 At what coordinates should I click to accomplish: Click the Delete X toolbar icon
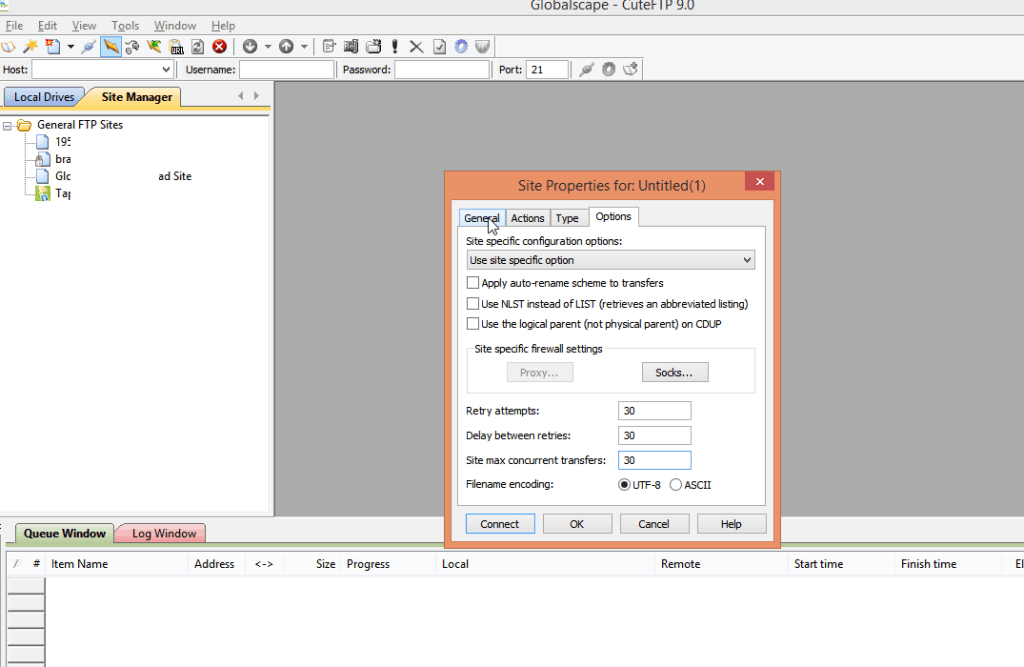[x=417, y=46]
